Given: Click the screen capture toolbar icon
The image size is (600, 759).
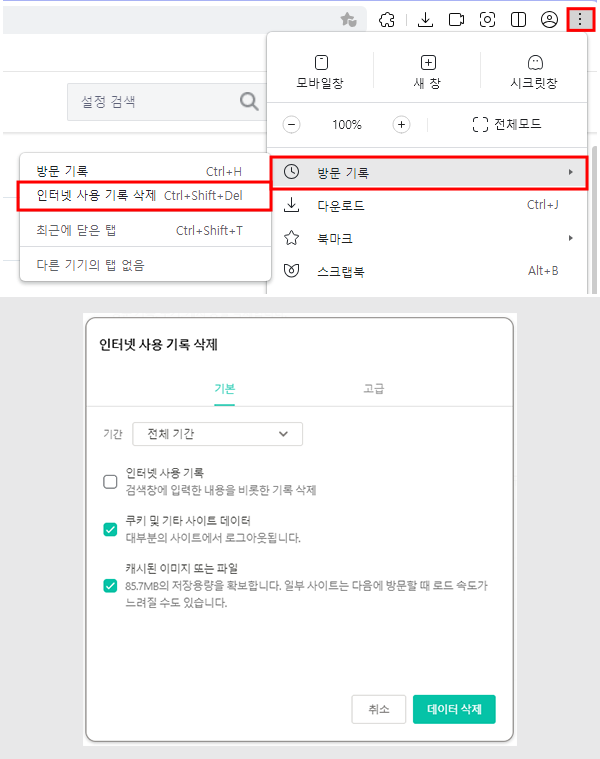Looking at the screenshot, I should 487,20.
